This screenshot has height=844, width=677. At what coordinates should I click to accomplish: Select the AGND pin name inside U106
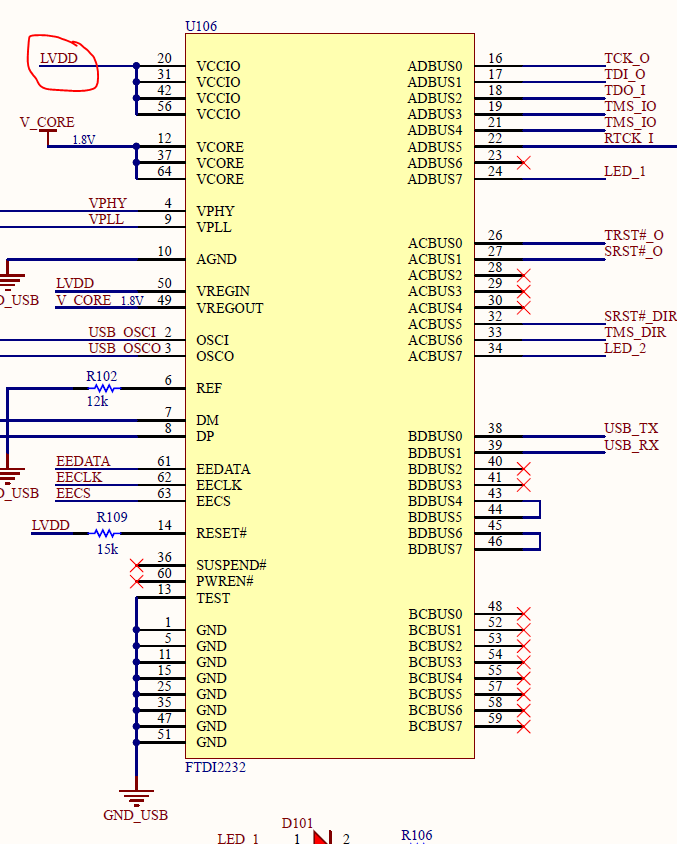[x=216, y=259]
